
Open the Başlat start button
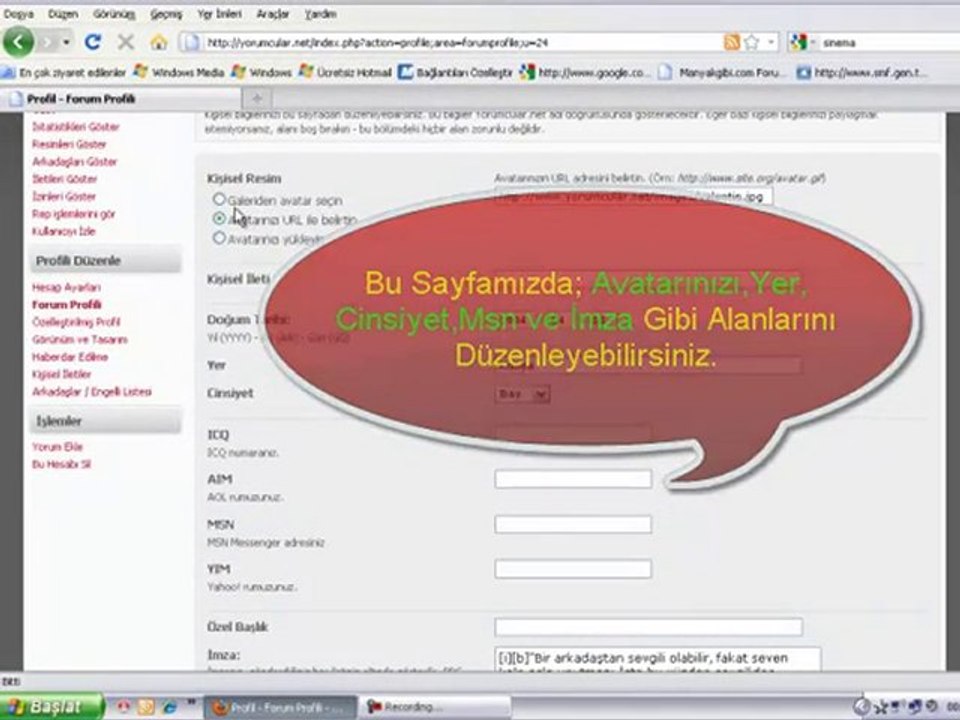51,707
